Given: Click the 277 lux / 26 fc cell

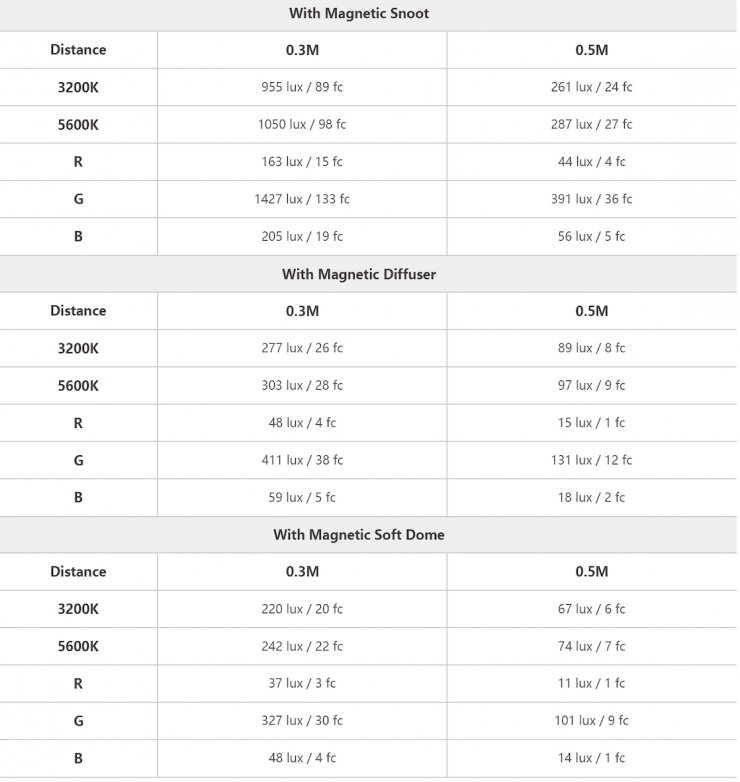Looking at the screenshot, I should coord(302,348).
